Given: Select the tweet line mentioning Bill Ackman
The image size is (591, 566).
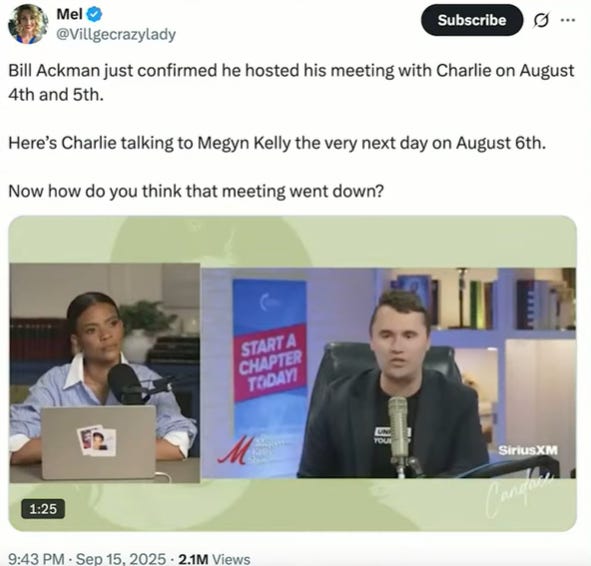Looking at the screenshot, I should click(x=291, y=83).
